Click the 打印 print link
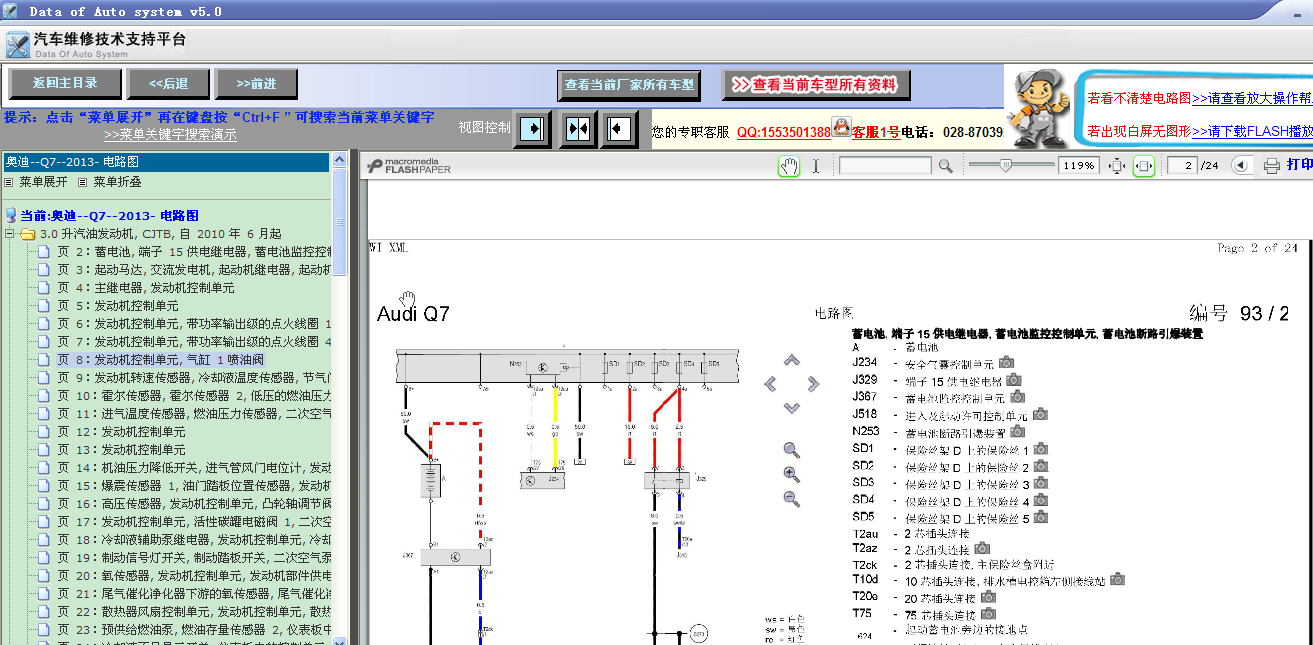The height and width of the screenshot is (645, 1313). 1299,165
